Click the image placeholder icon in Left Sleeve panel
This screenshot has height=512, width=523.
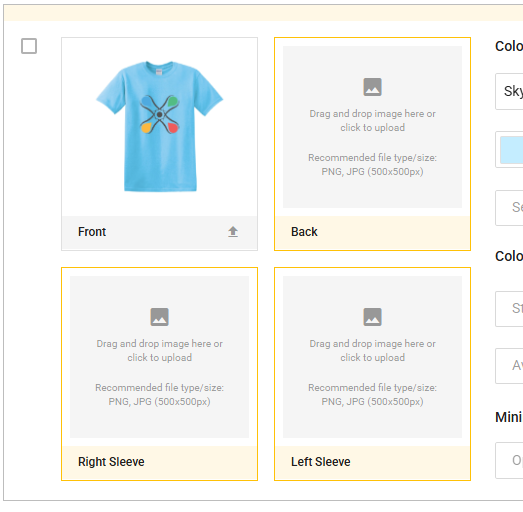tap(372, 317)
